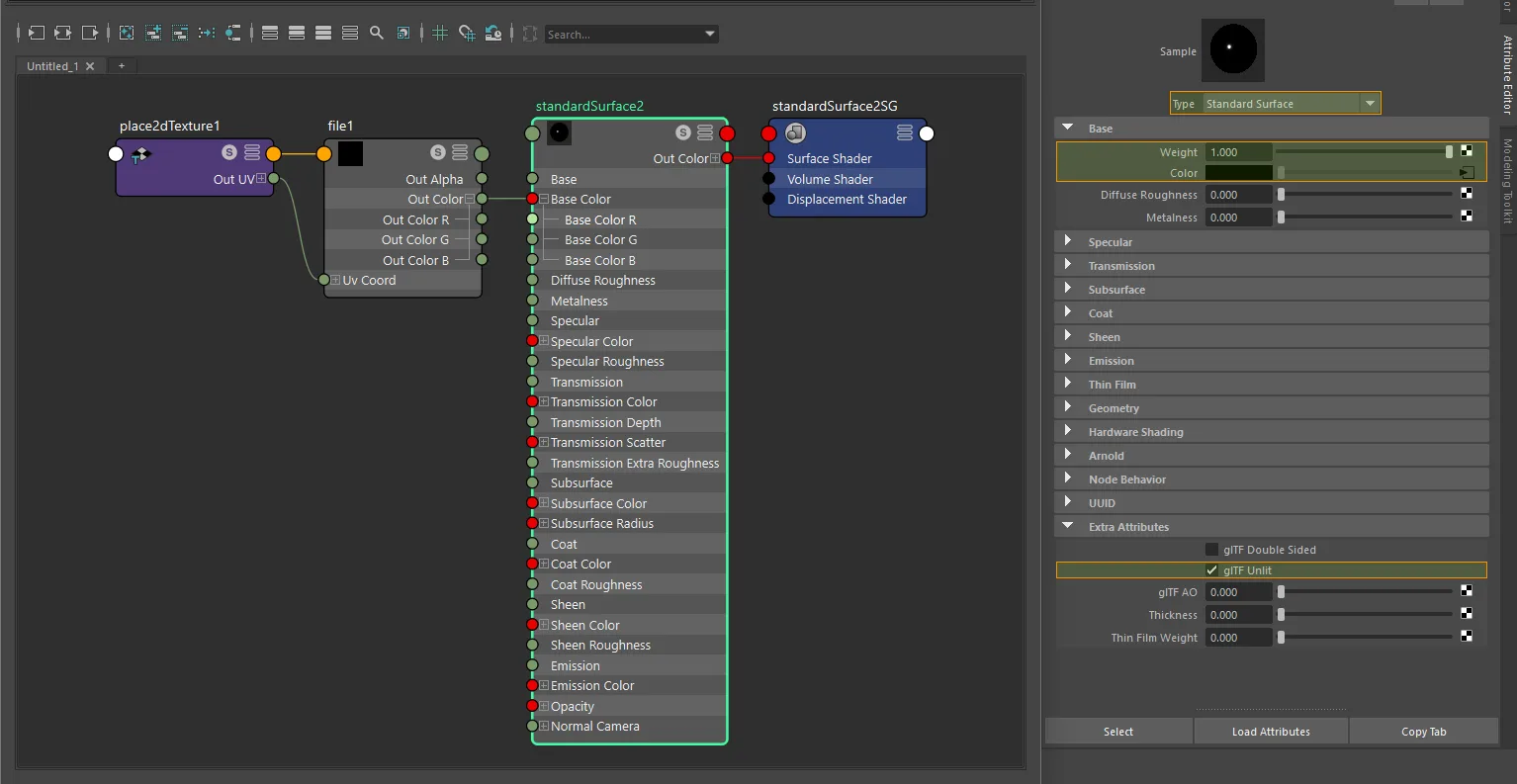Click the Out Alpha output port
The height and width of the screenshot is (784, 1517).
point(482,179)
